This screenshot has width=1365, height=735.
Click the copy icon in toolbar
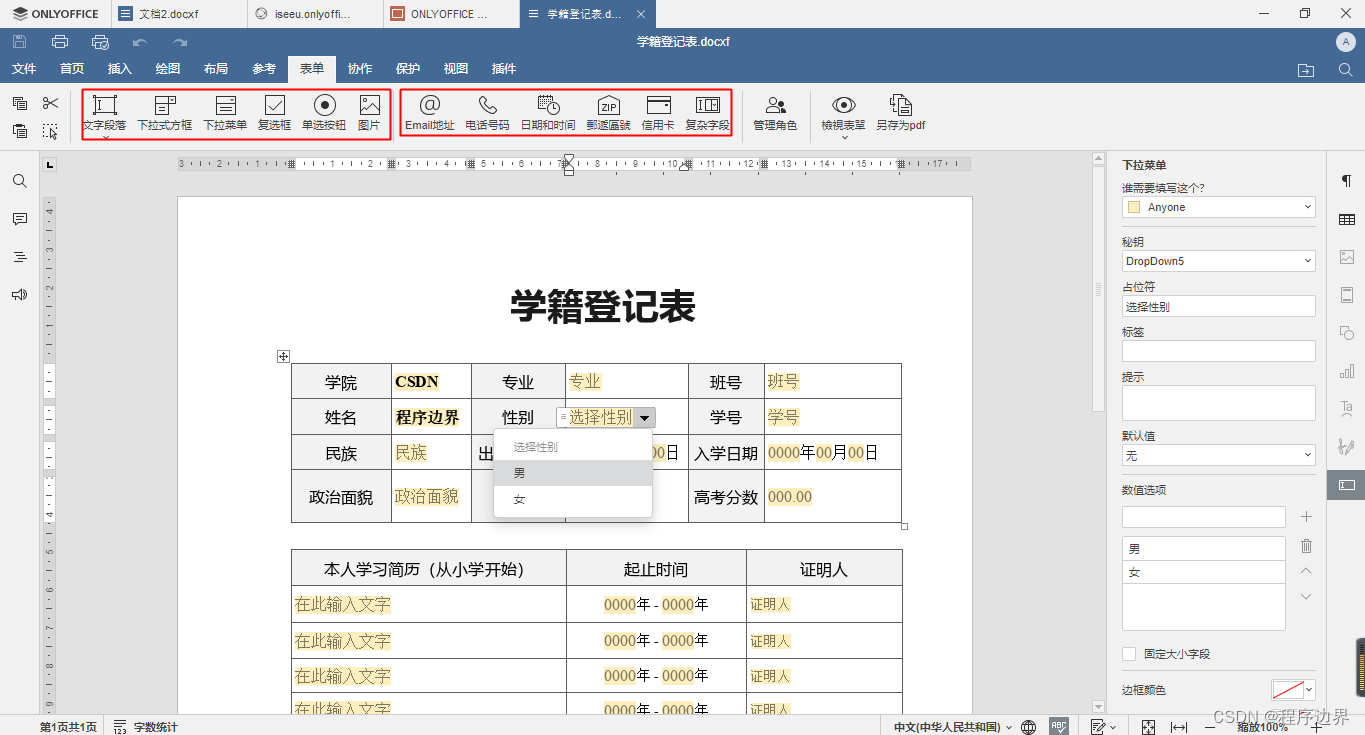tap(20, 103)
